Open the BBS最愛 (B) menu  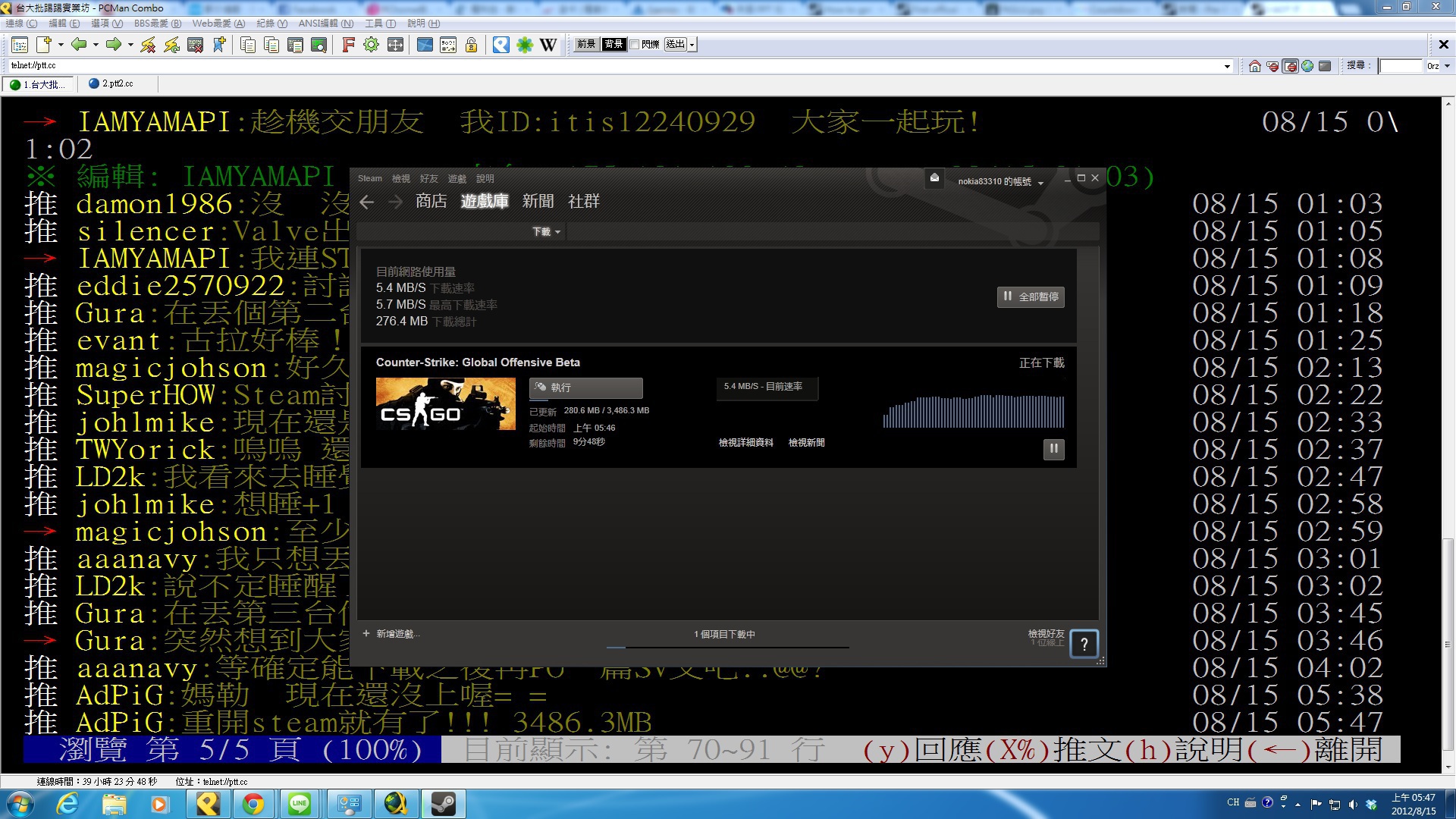(158, 24)
